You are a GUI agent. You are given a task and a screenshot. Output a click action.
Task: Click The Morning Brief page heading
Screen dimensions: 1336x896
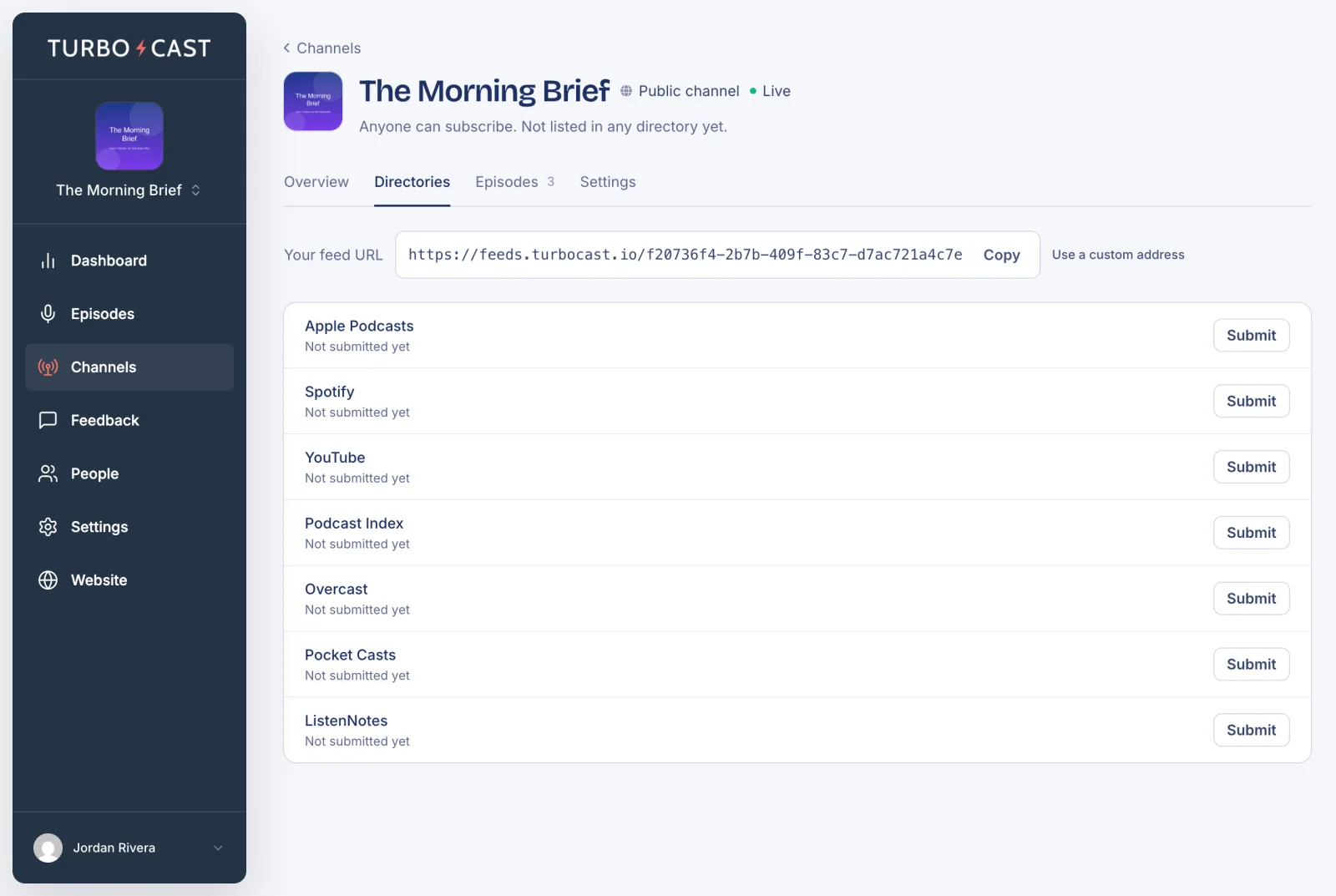tap(484, 91)
